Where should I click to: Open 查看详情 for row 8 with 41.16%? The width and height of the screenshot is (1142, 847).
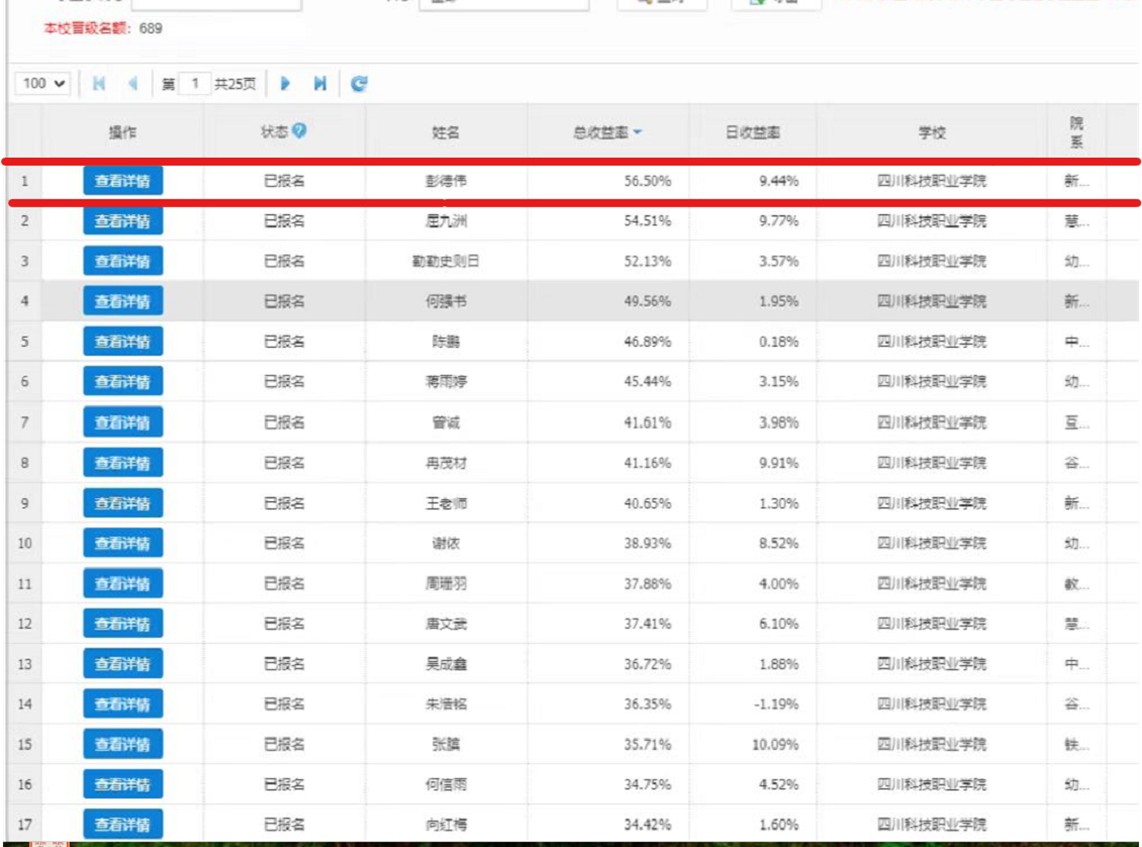click(x=123, y=462)
